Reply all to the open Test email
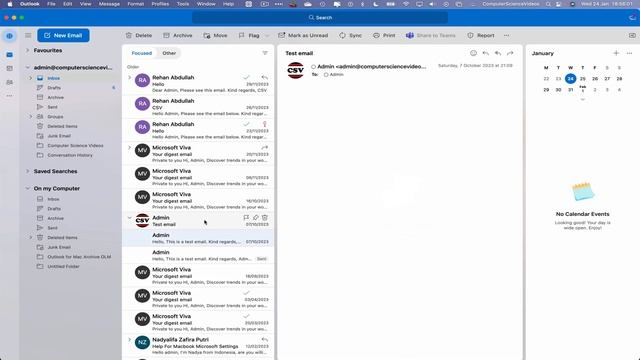This screenshot has height=360, width=640. click(498, 53)
